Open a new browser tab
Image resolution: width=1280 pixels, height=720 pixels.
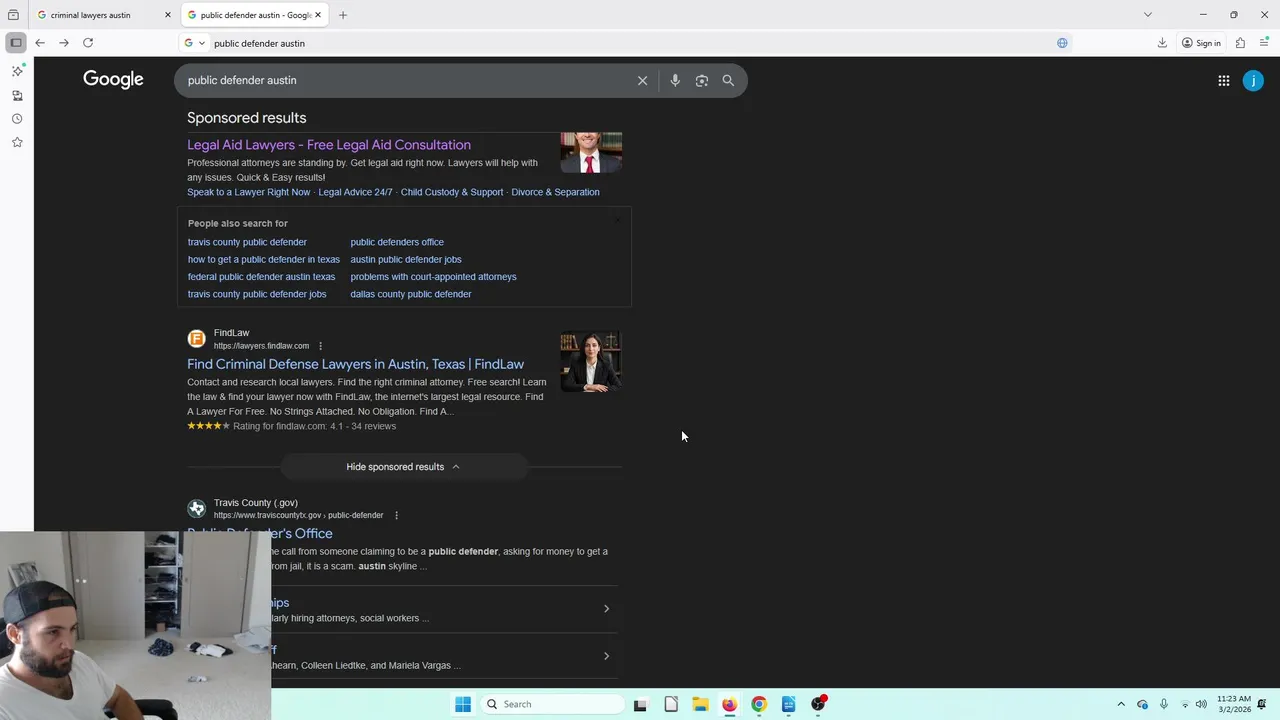tap(343, 15)
